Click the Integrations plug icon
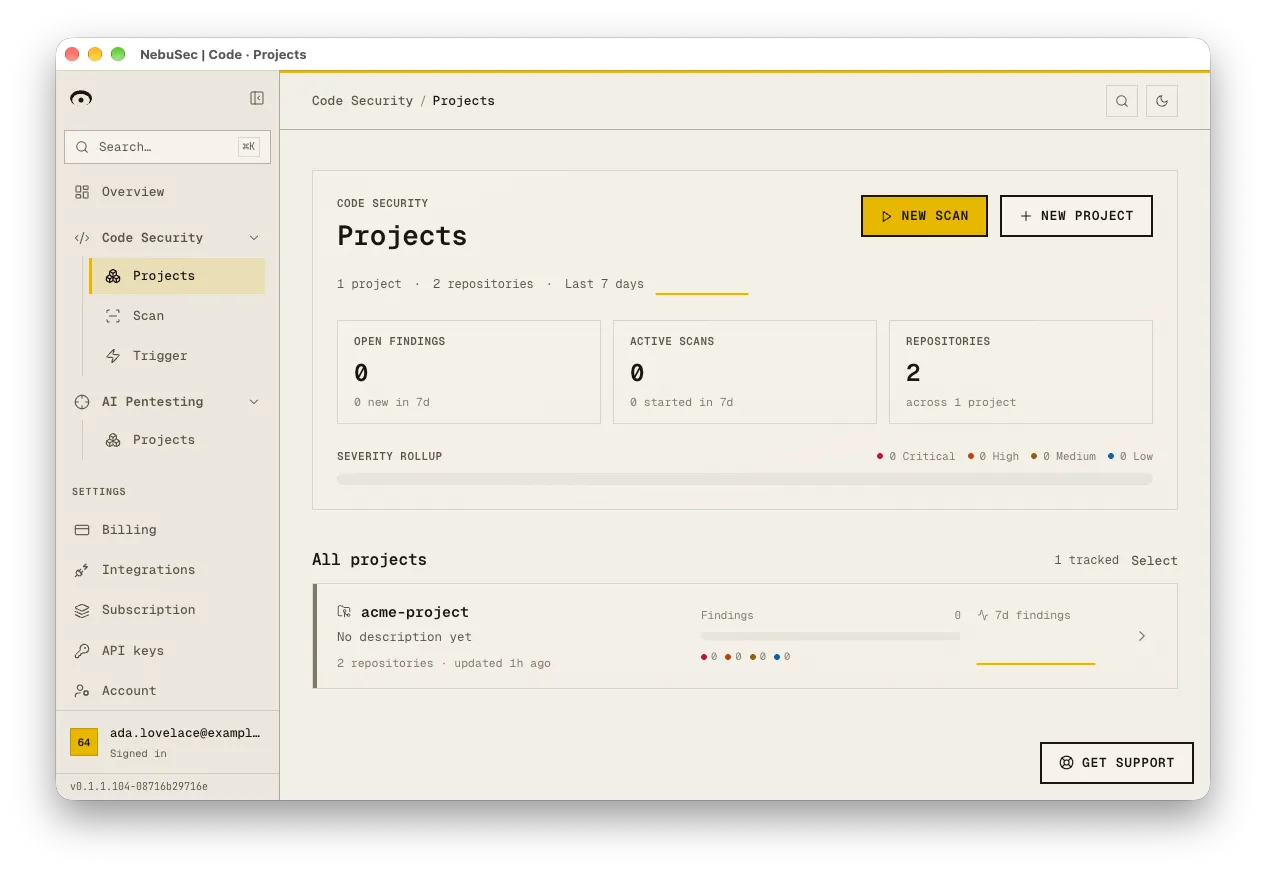 tap(82, 570)
